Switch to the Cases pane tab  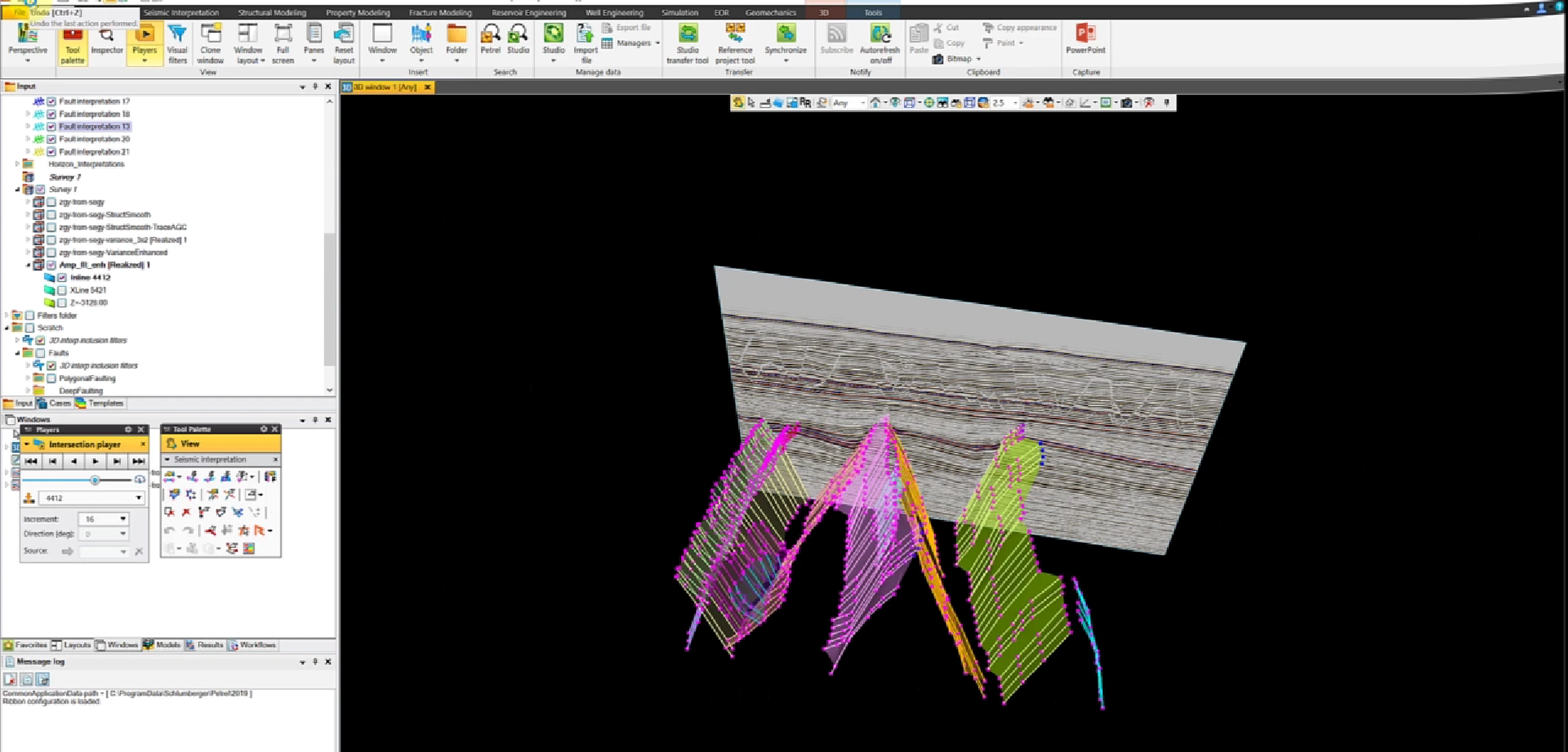coord(54,403)
